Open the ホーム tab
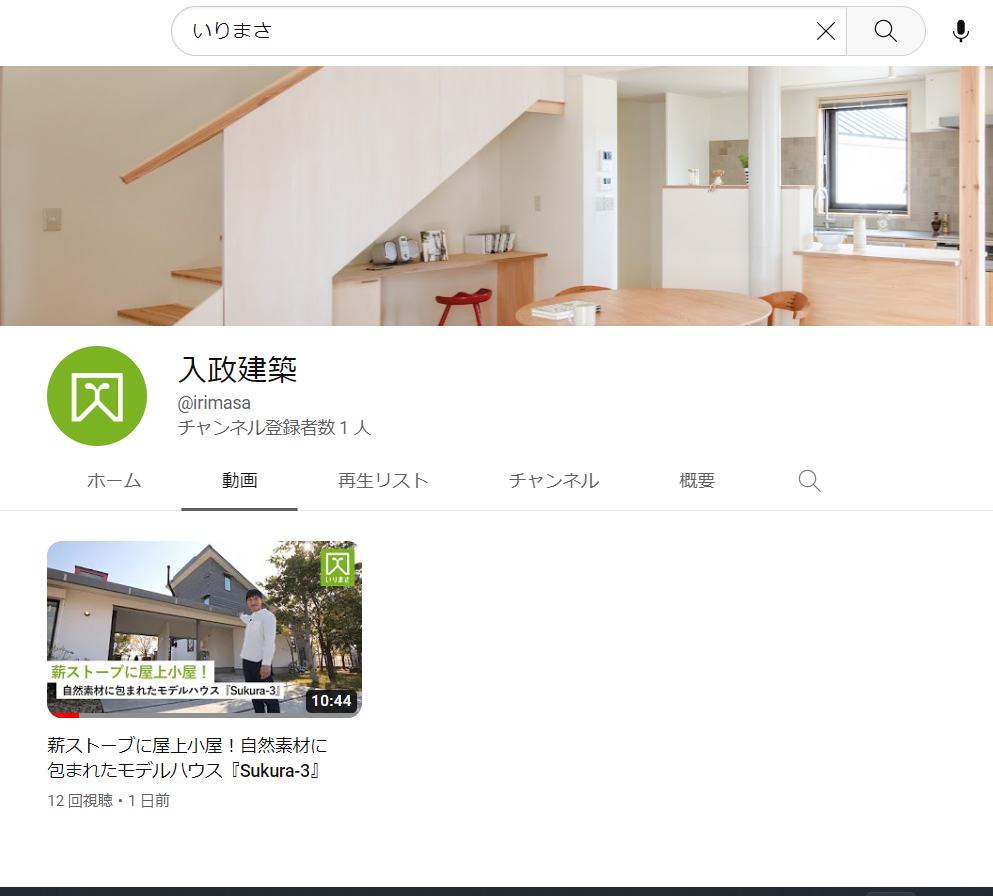The image size is (993, 896). [x=114, y=481]
